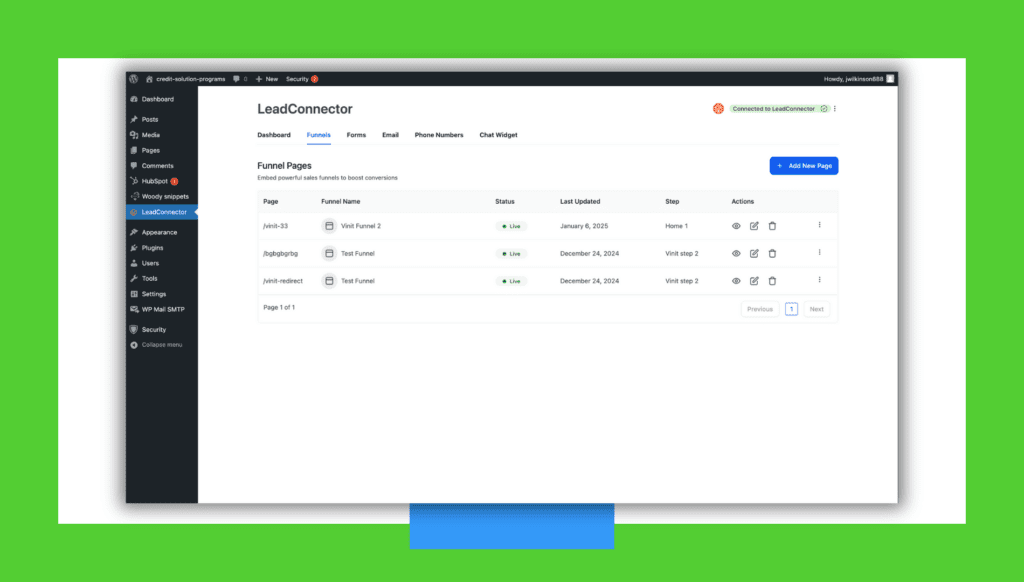Select page 1 in pagination
The height and width of the screenshot is (582, 1024).
click(x=792, y=309)
